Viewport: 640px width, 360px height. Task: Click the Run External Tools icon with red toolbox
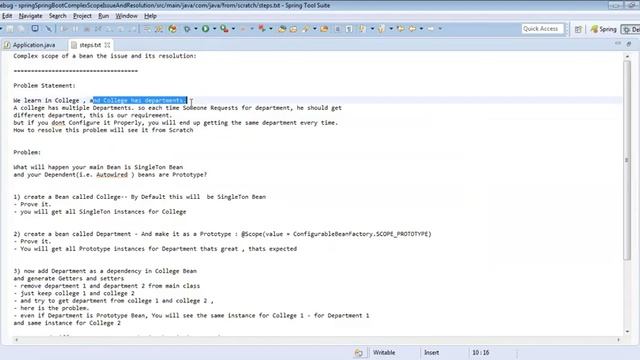click(224, 29)
